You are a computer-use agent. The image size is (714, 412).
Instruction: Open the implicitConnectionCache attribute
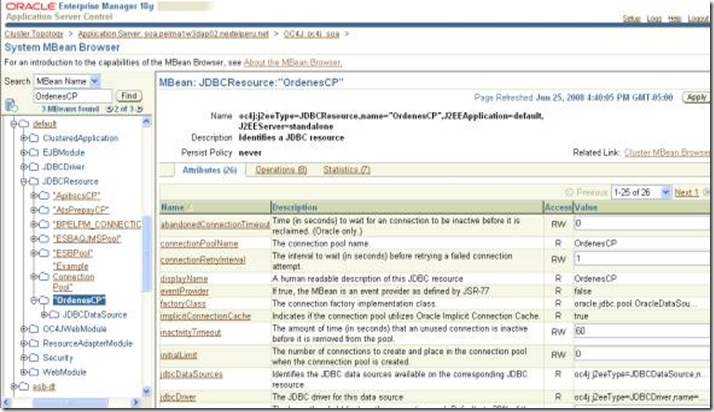tap(205, 316)
